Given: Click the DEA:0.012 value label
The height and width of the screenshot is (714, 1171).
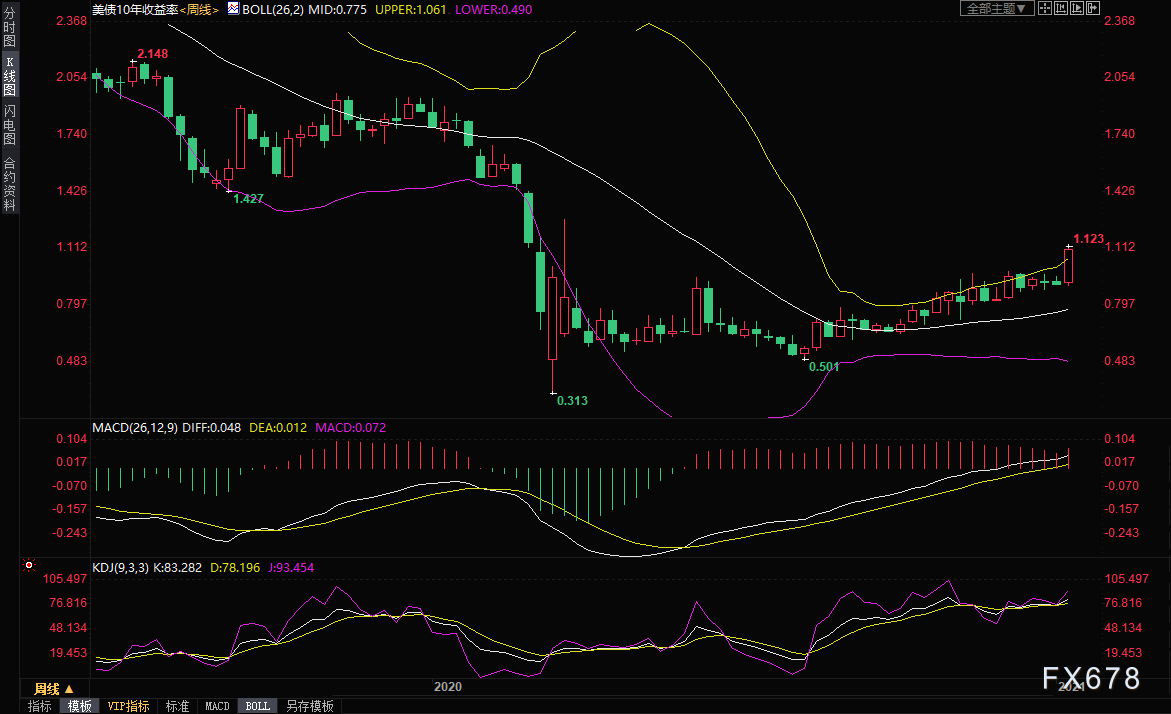Looking at the screenshot, I should 278,428.
